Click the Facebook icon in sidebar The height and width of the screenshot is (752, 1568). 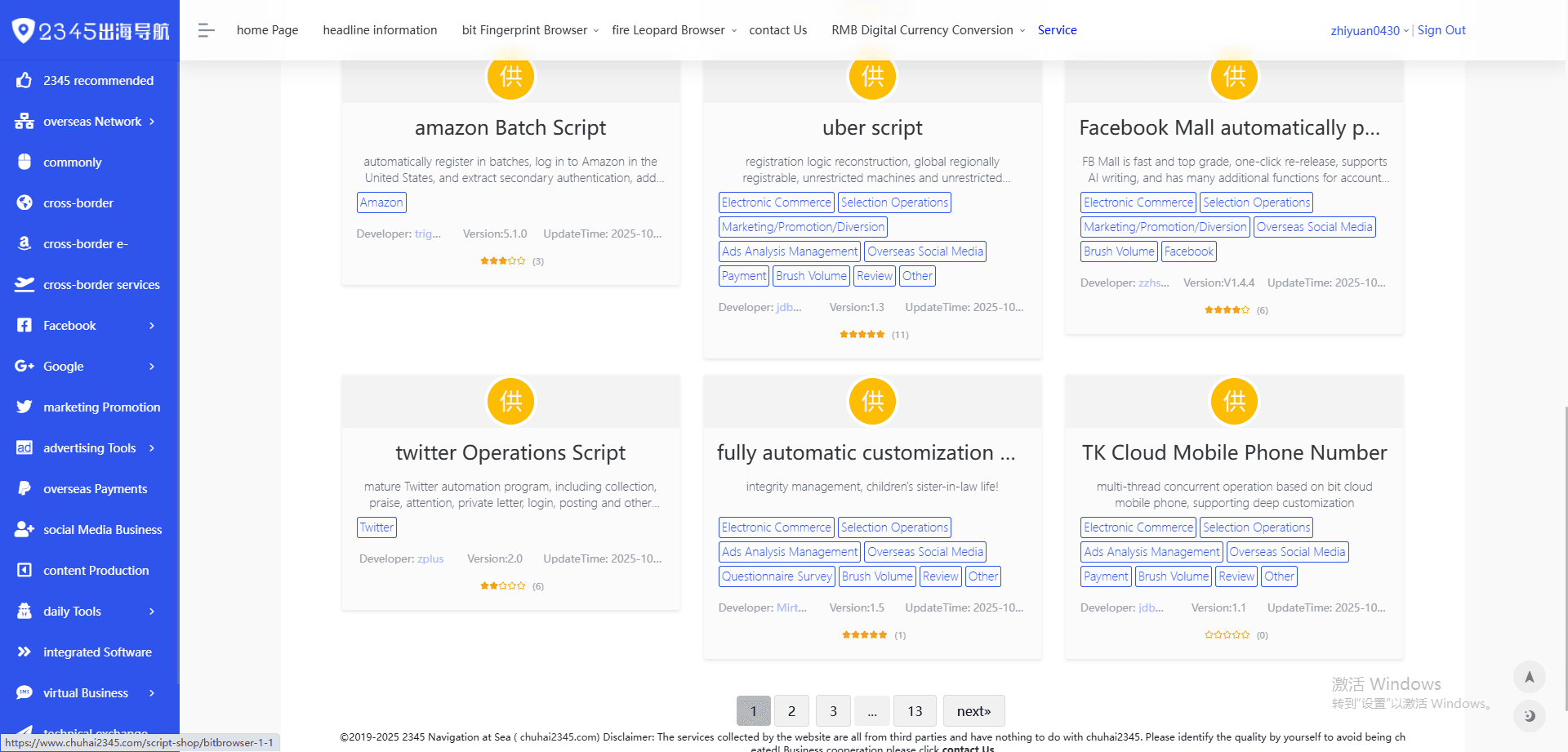pyautogui.click(x=24, y=325)
